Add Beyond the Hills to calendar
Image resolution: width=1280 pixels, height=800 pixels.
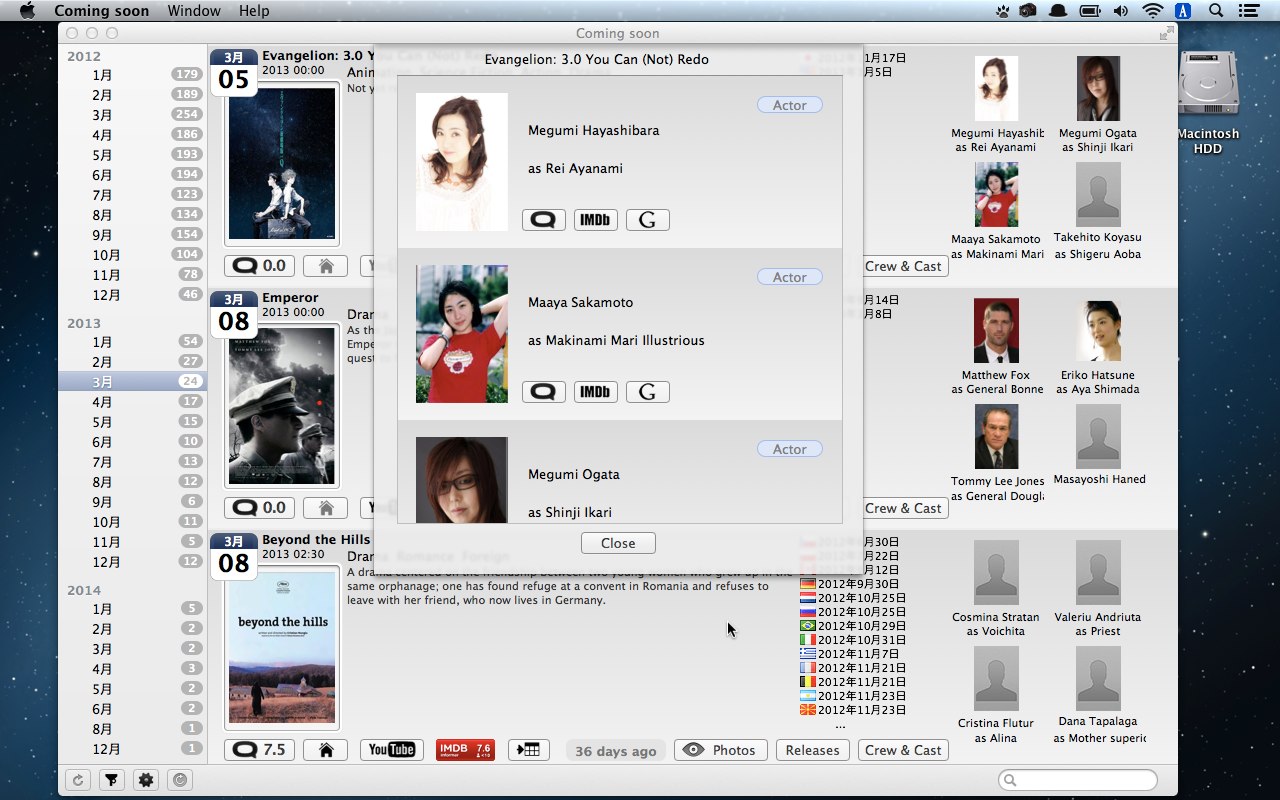pos(529,750)
